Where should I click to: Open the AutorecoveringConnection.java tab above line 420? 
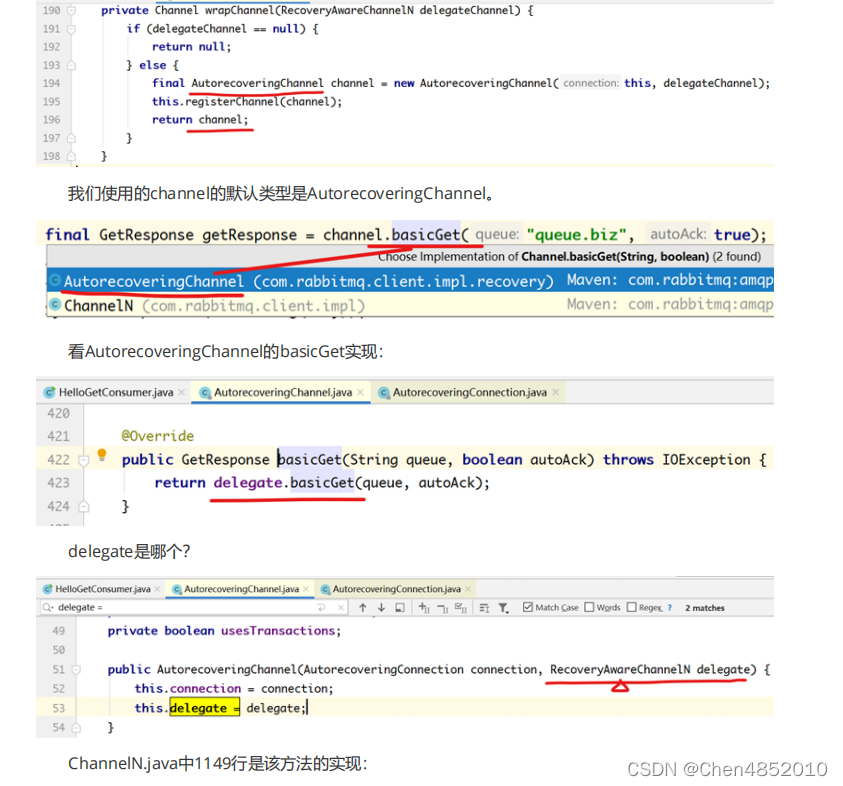tap(469, 392)
